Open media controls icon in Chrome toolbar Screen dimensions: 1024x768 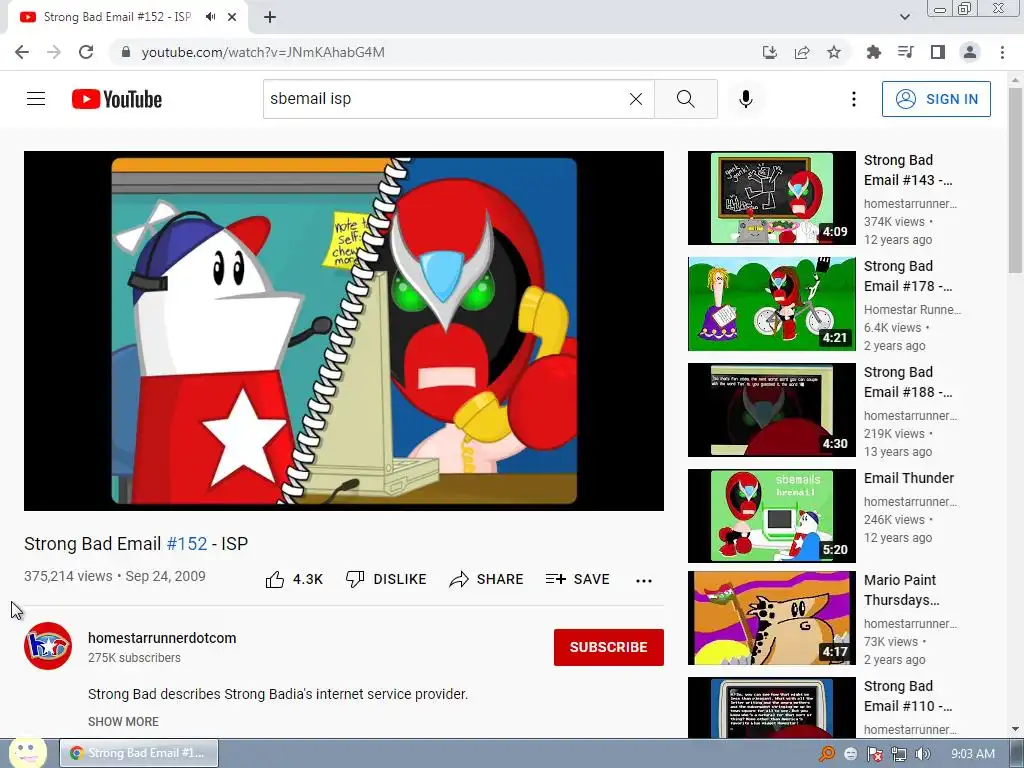point(905,52)
